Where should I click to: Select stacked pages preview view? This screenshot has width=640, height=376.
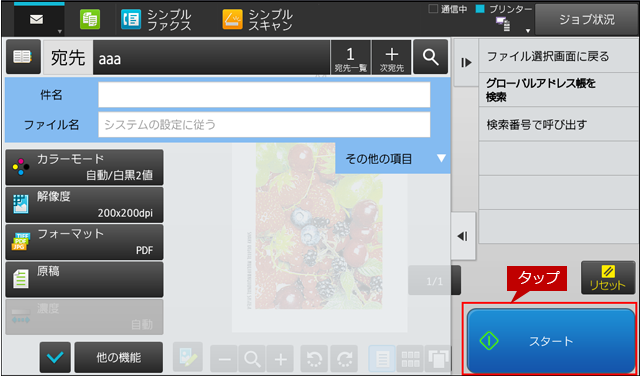438,359
